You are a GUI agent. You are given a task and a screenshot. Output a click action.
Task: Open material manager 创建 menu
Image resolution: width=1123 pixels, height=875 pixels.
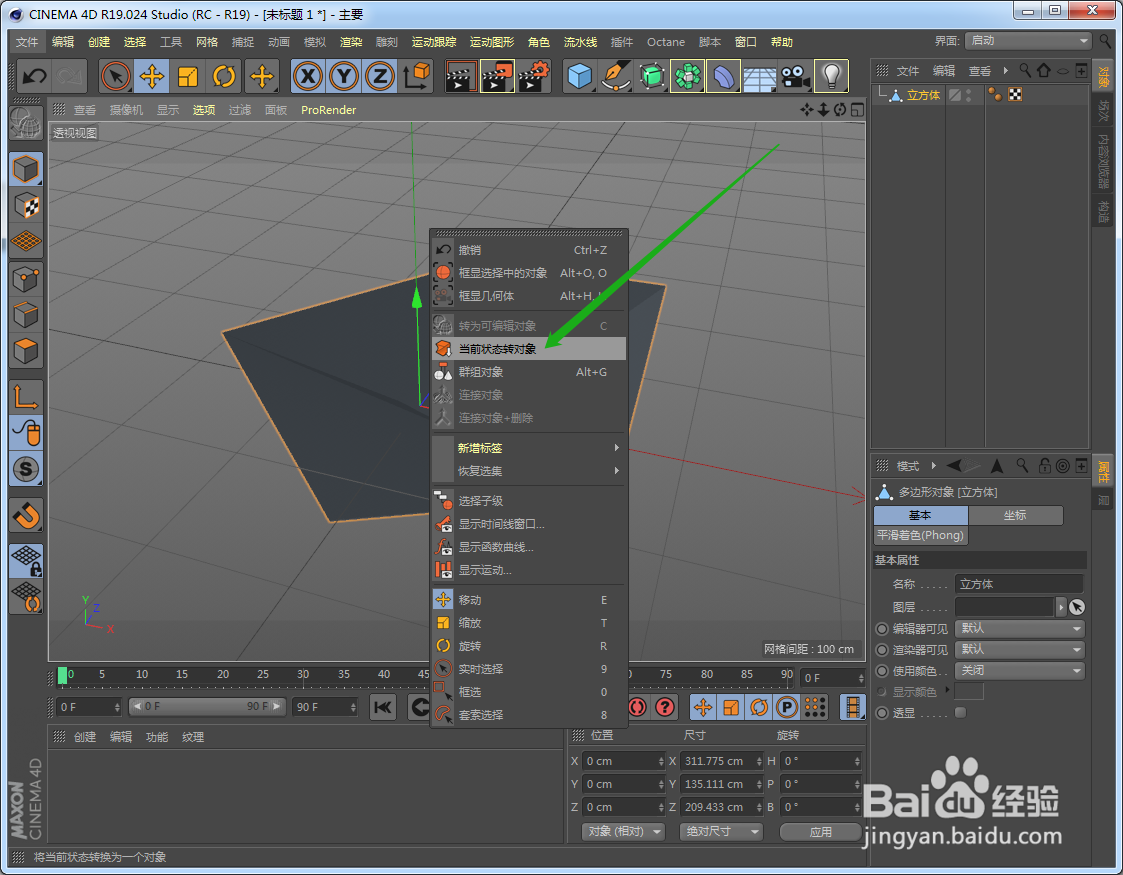85,737
